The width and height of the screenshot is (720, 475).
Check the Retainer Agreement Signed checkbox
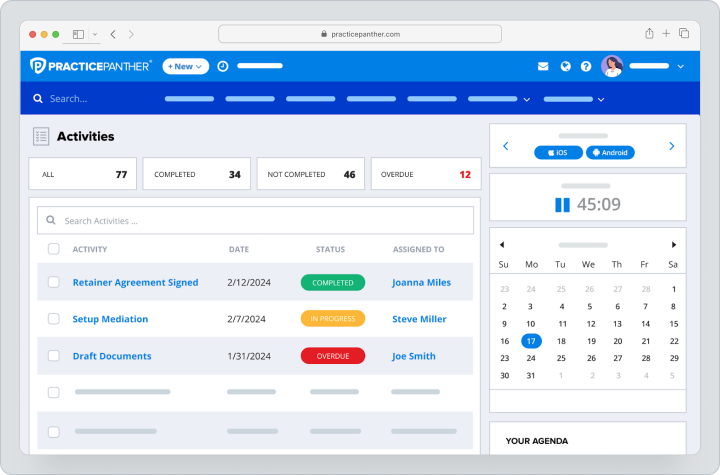tap(54, 282)
